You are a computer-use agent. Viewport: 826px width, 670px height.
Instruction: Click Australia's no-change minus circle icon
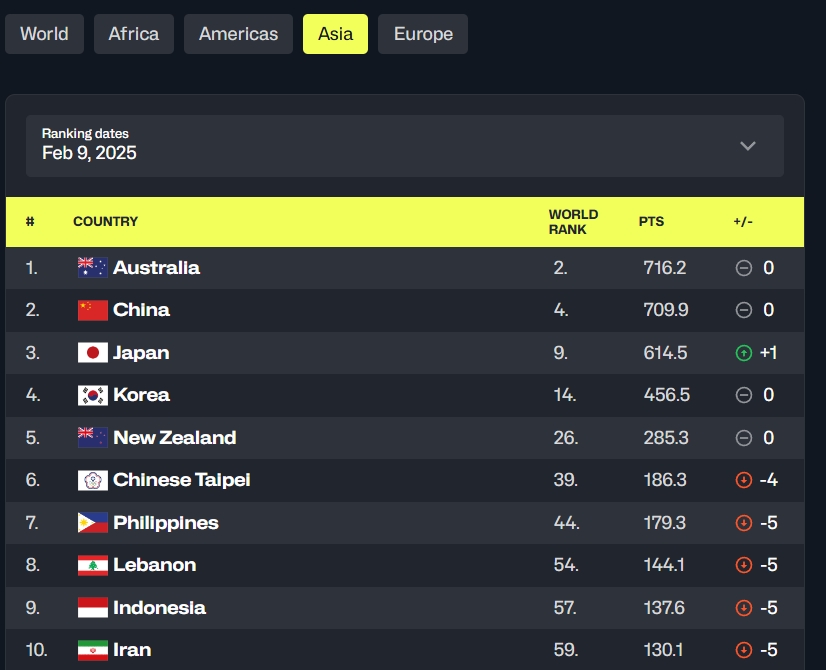743,268
